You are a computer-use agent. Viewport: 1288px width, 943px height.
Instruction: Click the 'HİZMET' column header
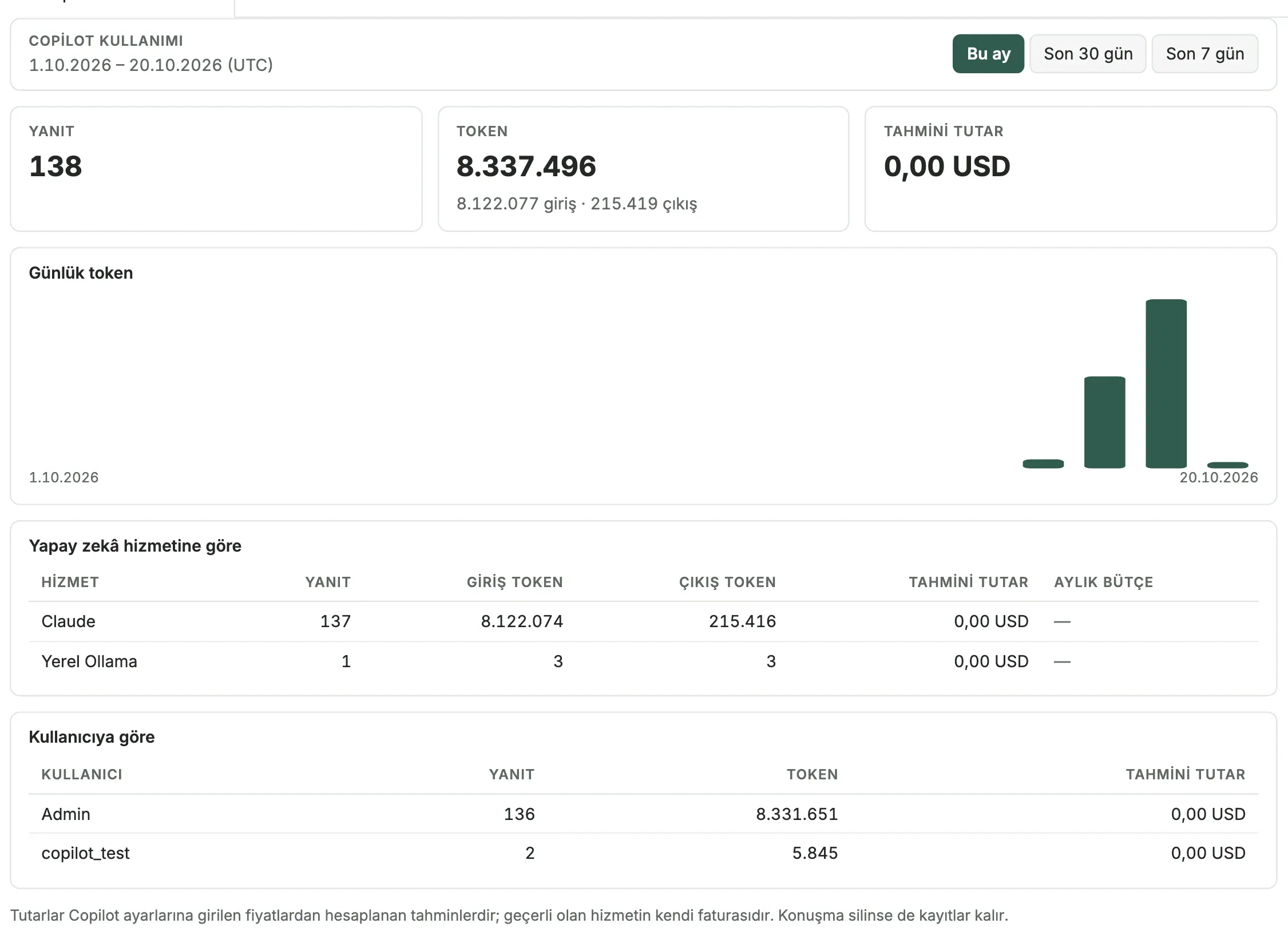(70, 583)
